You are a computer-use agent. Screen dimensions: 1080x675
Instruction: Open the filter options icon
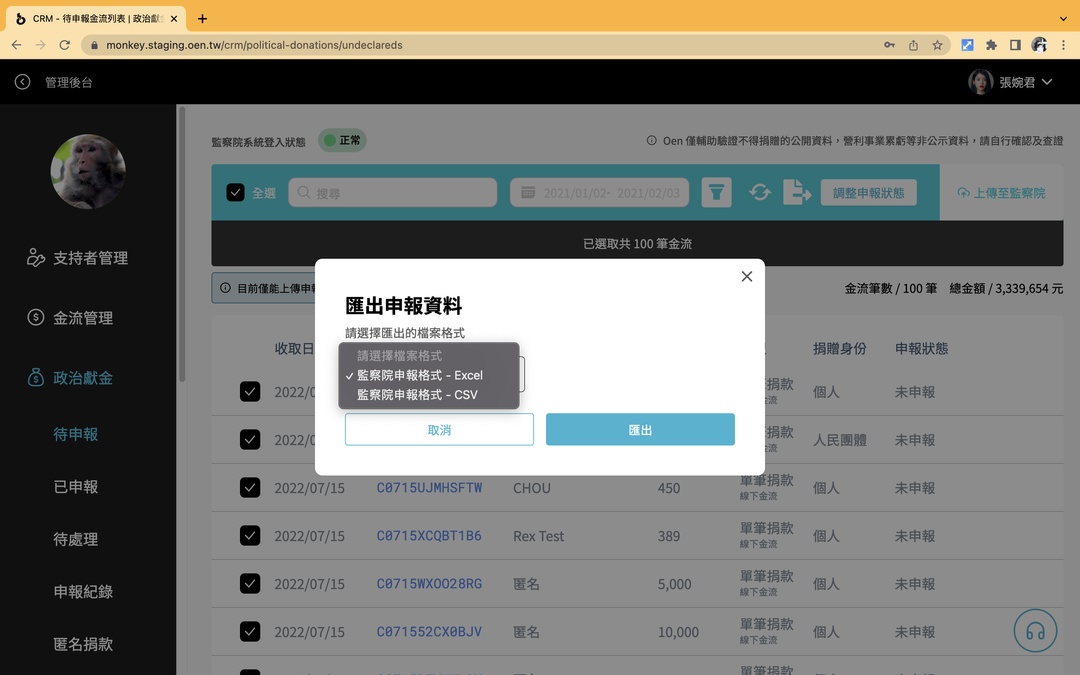coord(716,192)
